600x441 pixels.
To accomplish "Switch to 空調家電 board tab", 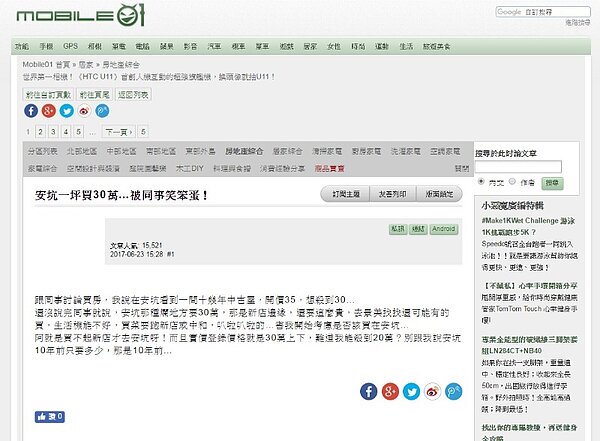I will pos(445,152).
